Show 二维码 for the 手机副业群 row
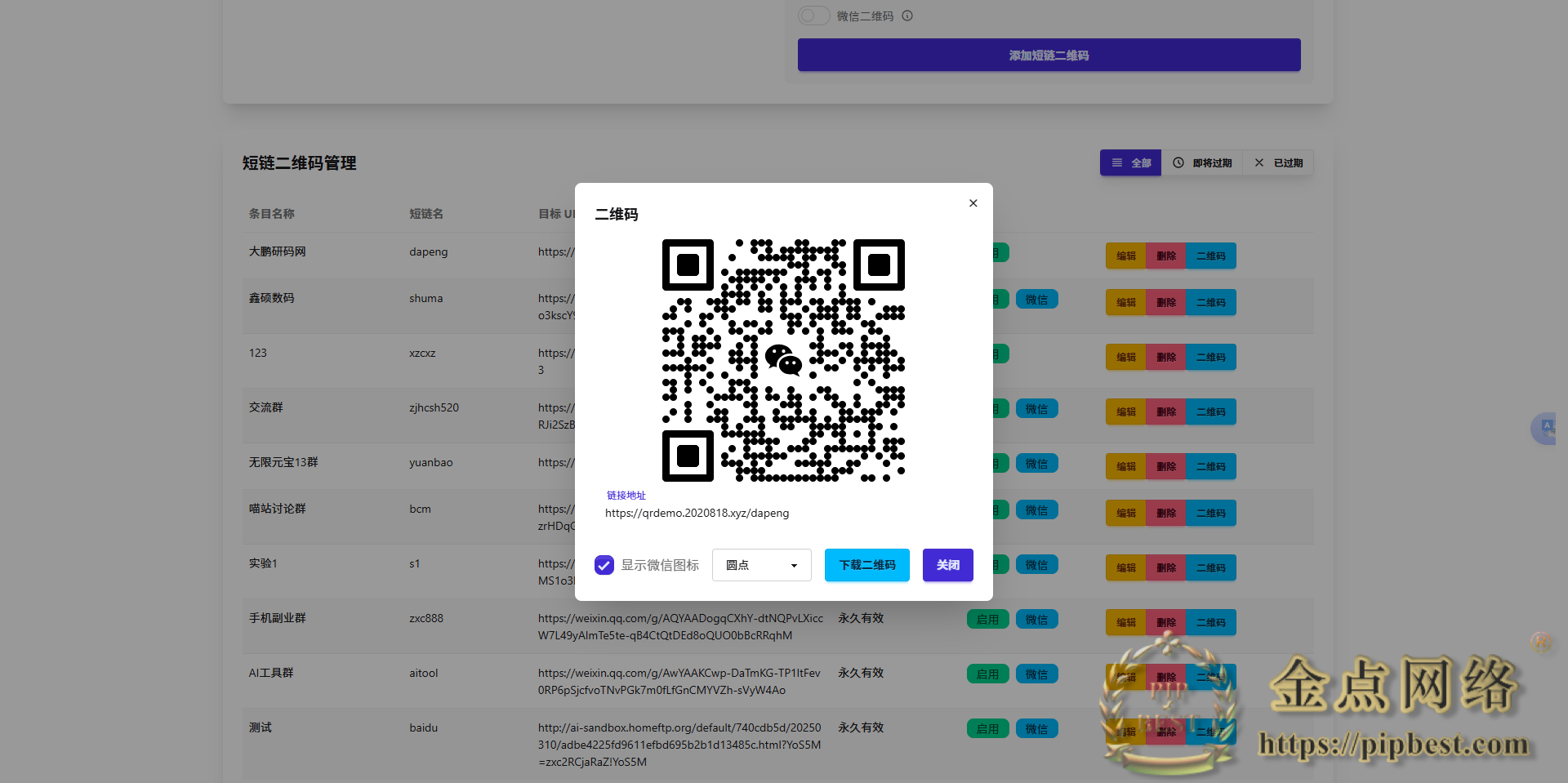Viewport: 1568px width, 783px height. (x=1211, y=622)
